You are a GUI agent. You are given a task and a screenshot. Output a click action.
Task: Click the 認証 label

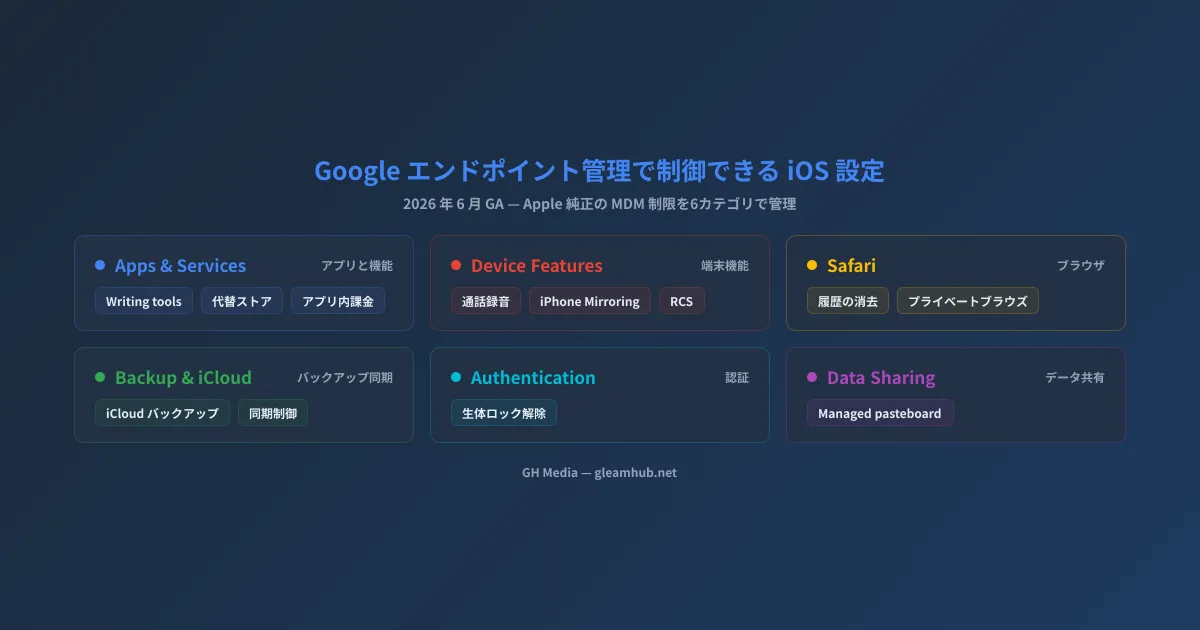coord(737,378)
